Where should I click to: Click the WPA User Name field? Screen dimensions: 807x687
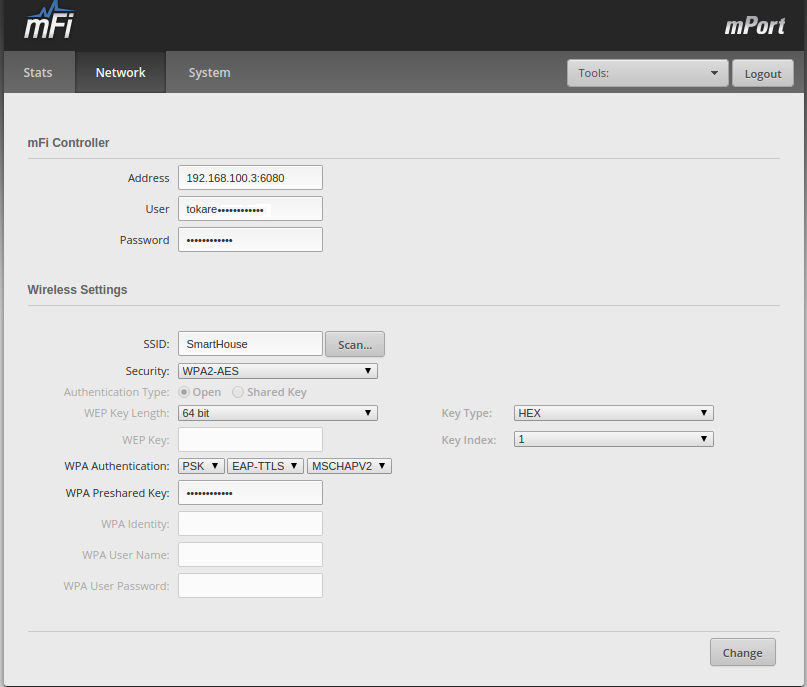pos(250,554)
